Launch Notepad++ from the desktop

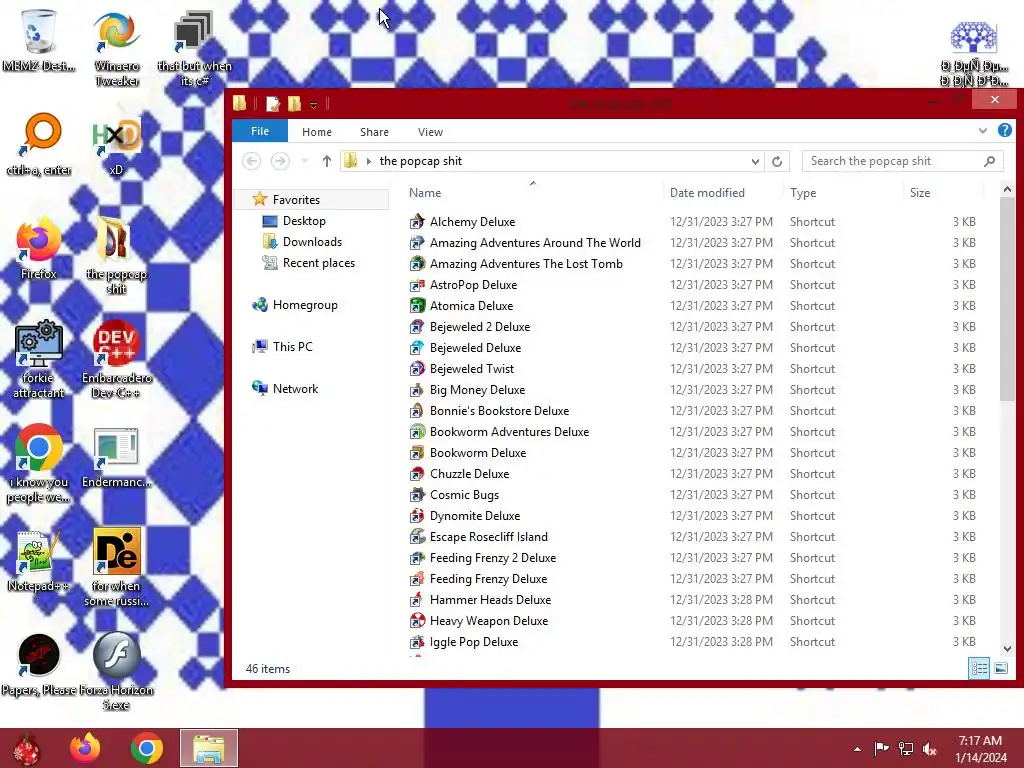(x=39, y=560)
